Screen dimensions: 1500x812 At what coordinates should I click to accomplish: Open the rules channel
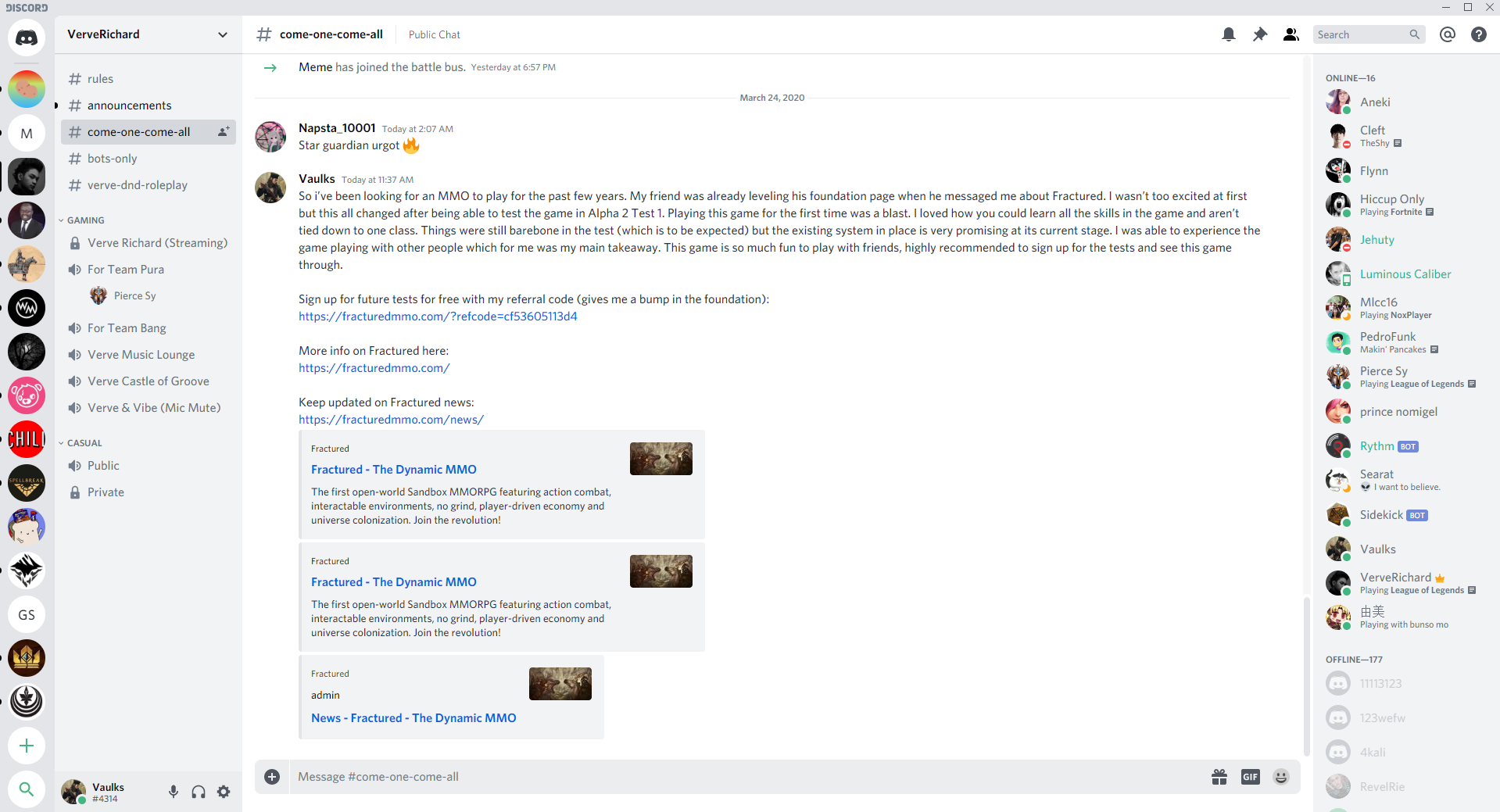point(149,79)
